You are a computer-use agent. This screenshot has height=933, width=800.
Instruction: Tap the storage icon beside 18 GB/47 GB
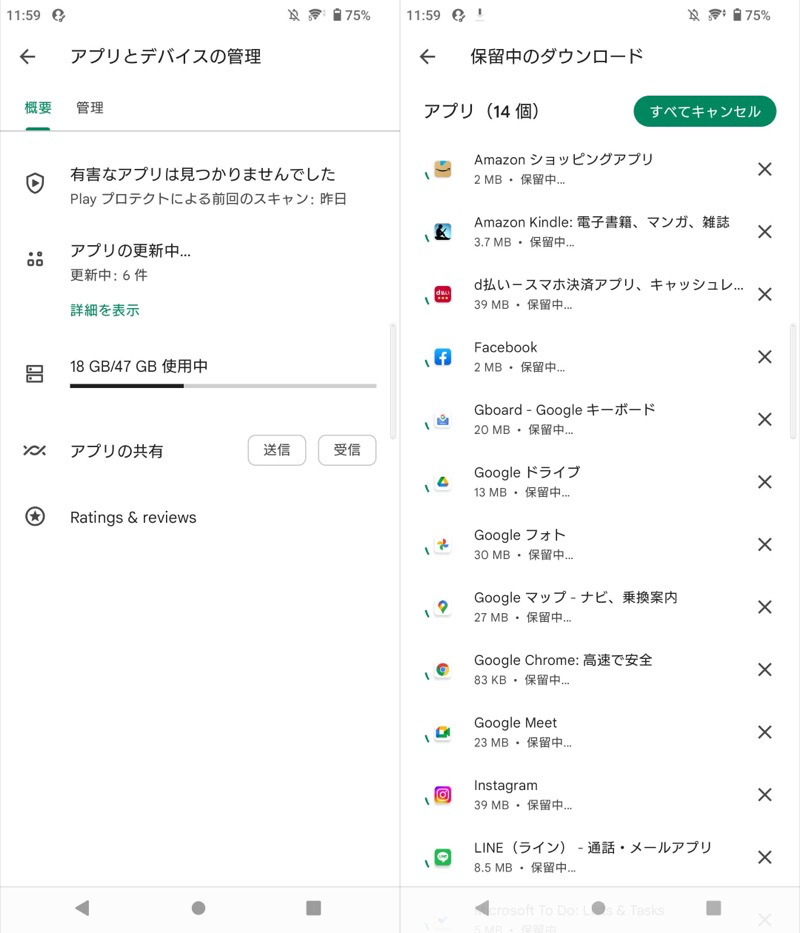click(35, 374)
